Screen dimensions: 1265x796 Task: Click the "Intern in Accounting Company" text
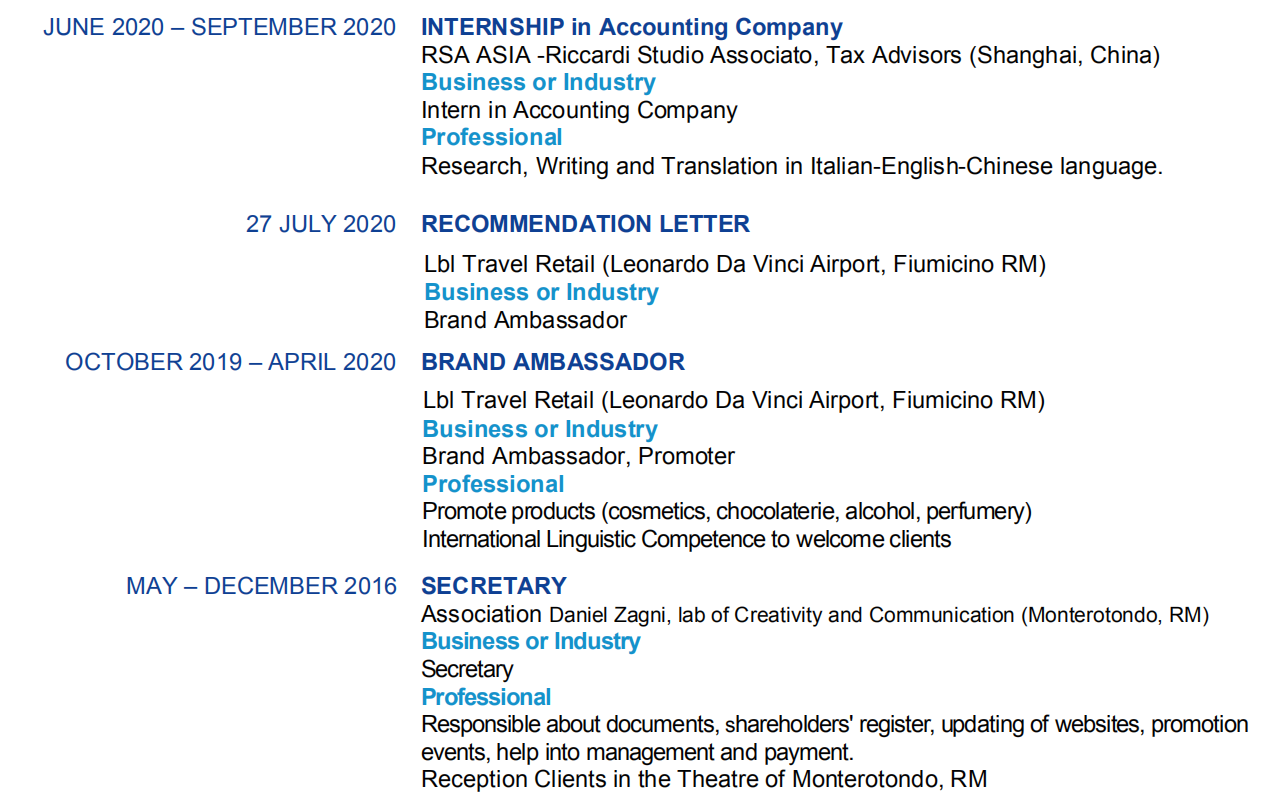point(579,110)
